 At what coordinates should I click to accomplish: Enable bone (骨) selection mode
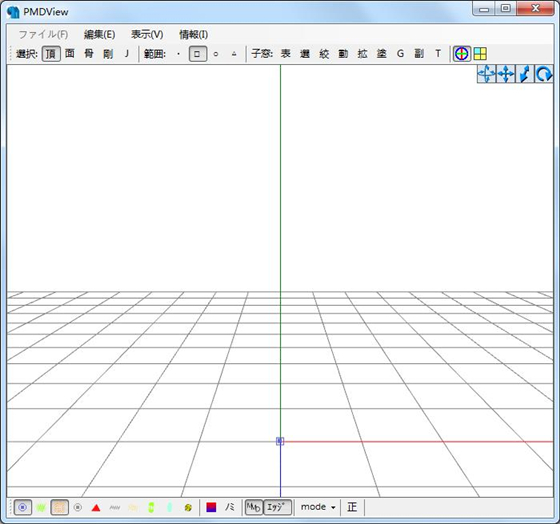click(89, 54)
